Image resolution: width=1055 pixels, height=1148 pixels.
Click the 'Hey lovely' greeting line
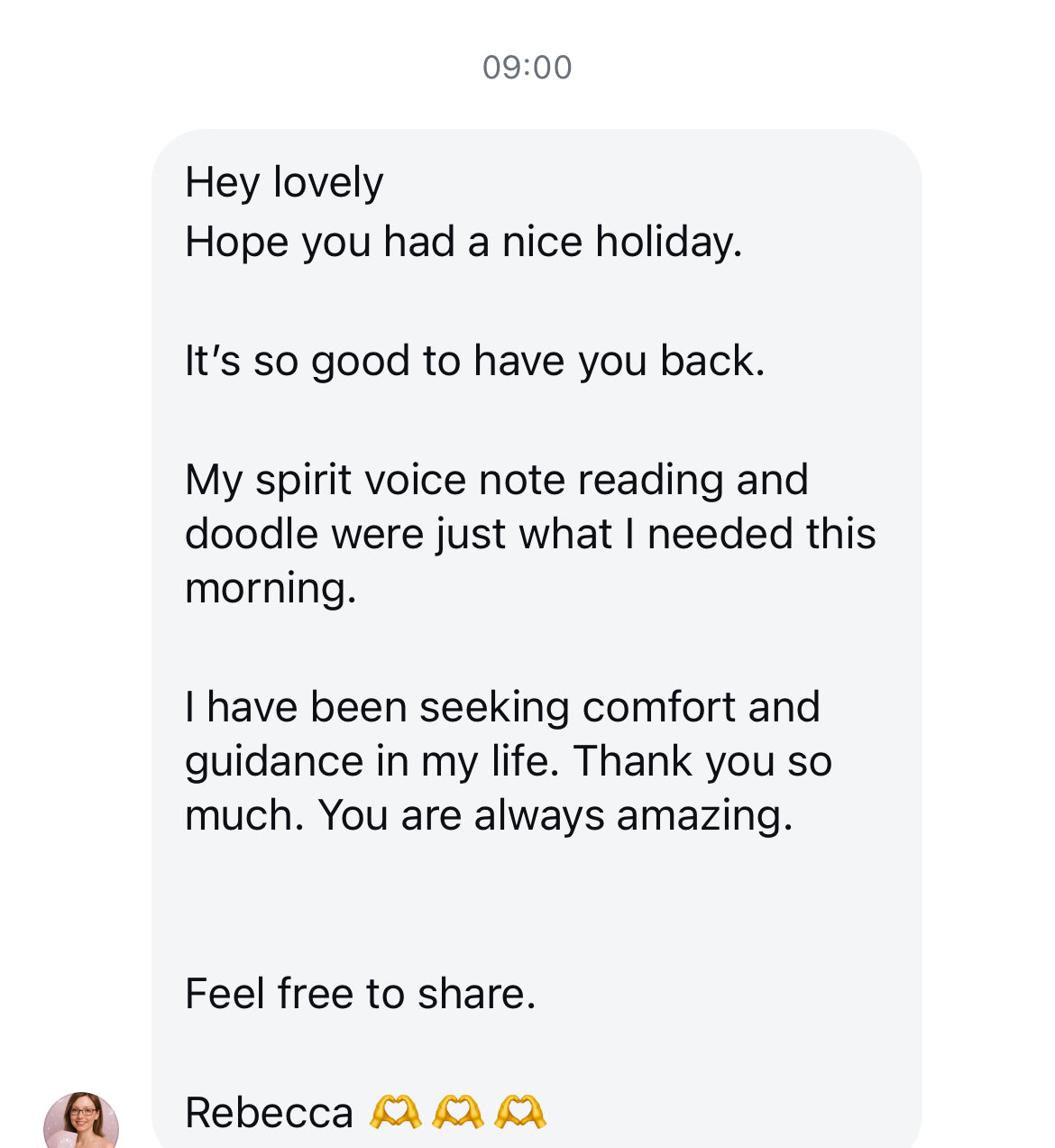pyautogui.click(x=284, y=182)
